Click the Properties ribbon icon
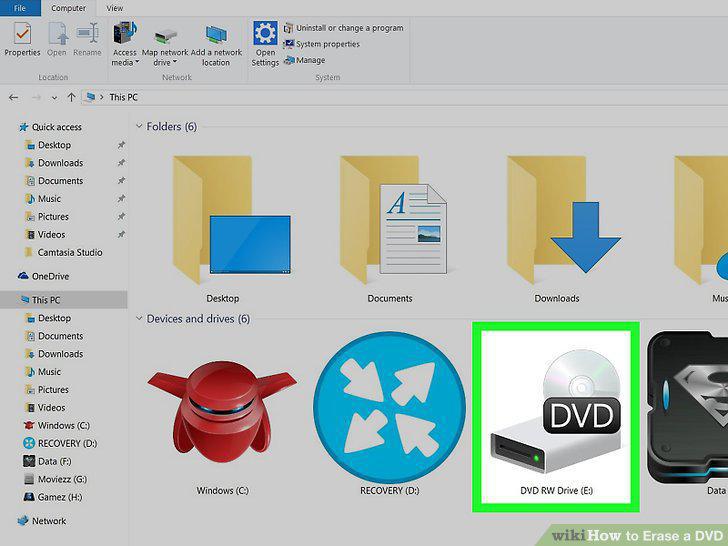The width and height of the screenshot is (728, 546). pos(22,39)
